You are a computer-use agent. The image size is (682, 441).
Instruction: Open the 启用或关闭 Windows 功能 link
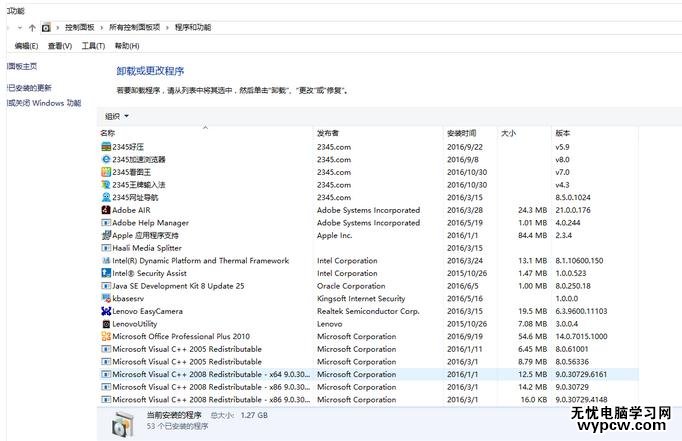44,103
